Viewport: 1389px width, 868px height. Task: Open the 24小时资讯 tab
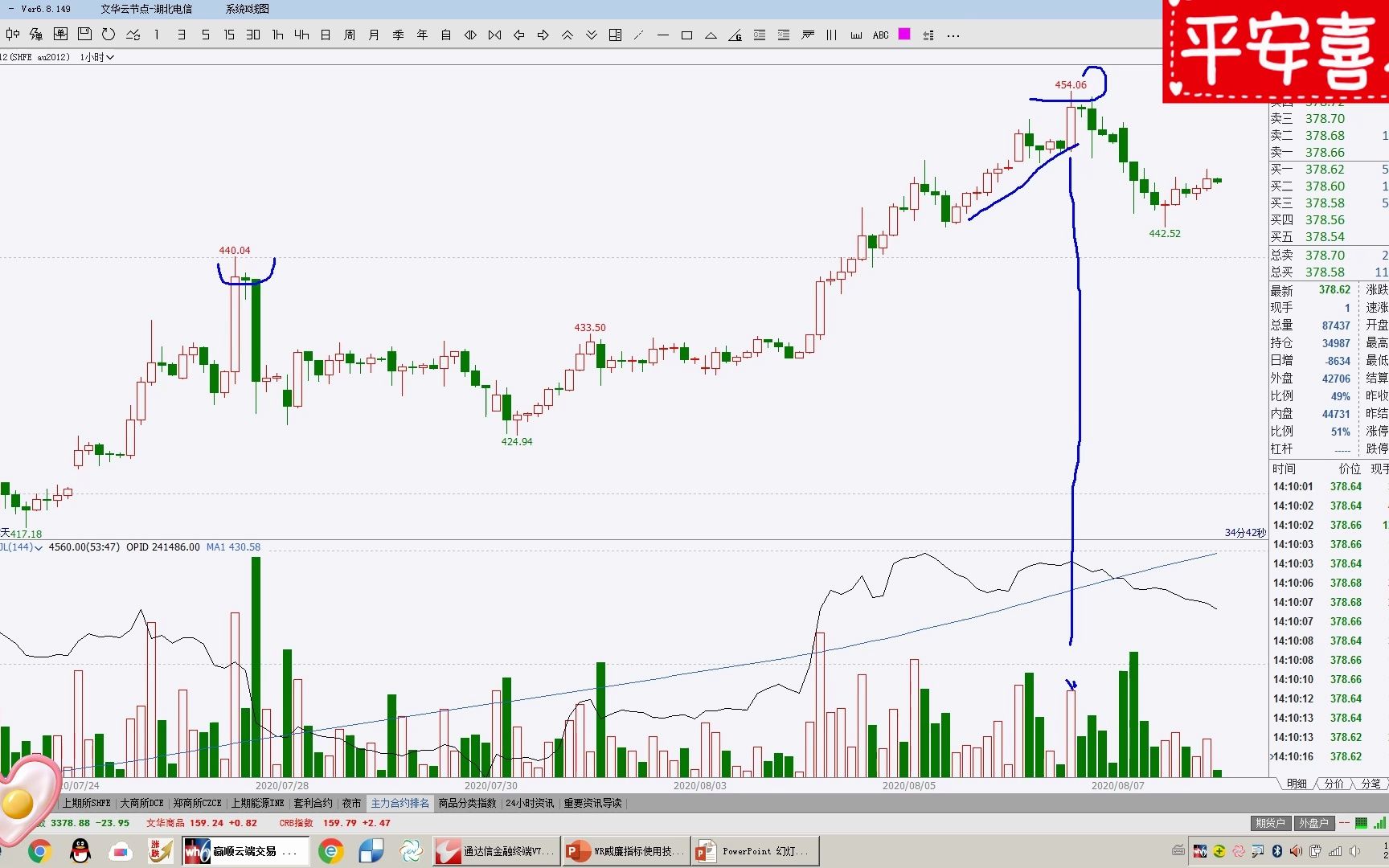click(530, 803)
